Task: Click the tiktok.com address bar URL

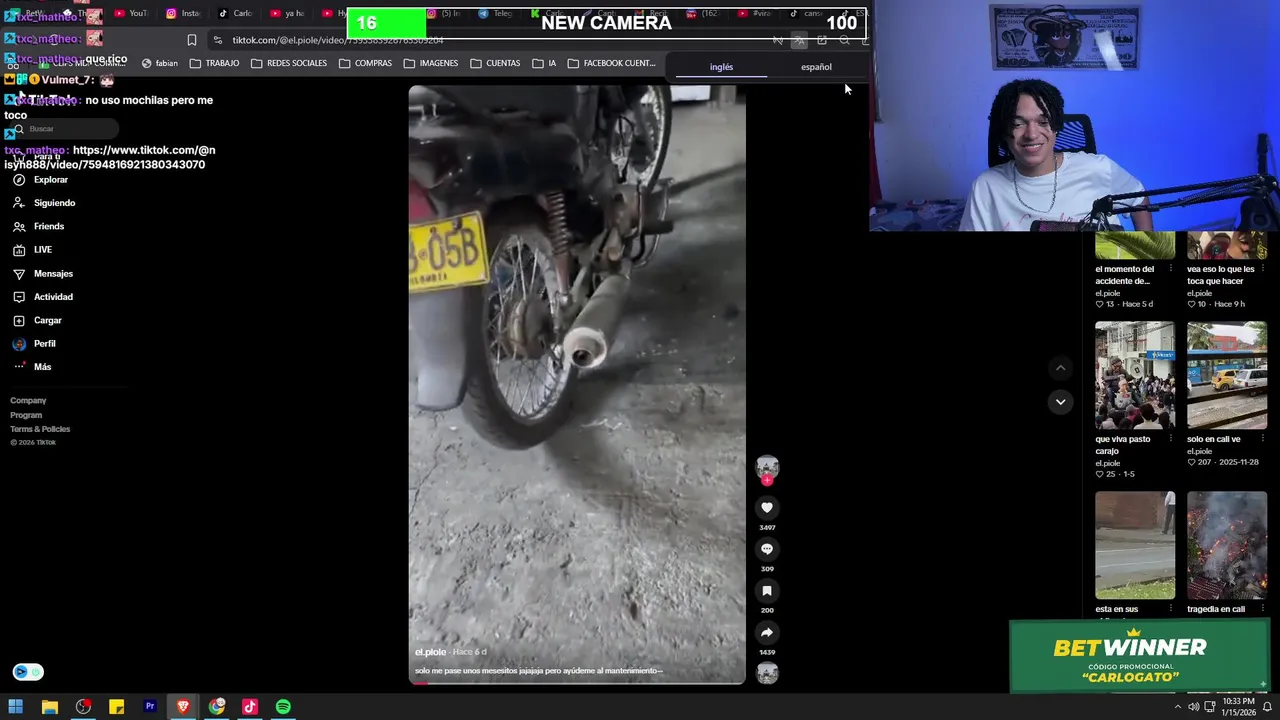Action: [x=338, y=40]
